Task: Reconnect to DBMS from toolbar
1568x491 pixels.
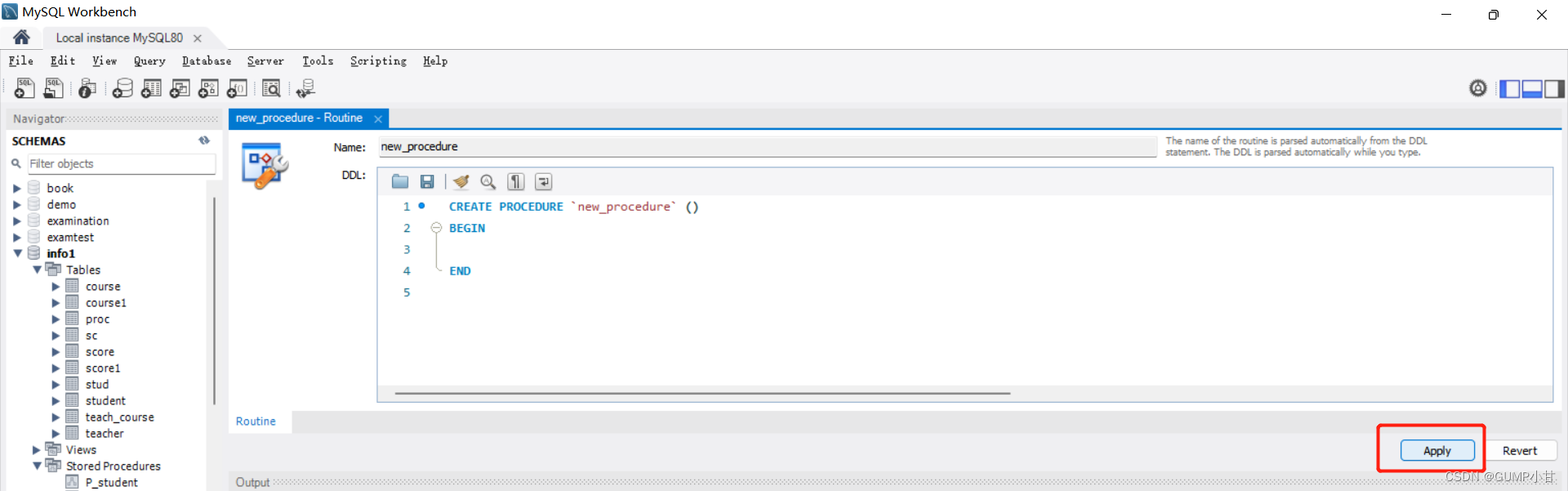Action: tap(305, 88)
